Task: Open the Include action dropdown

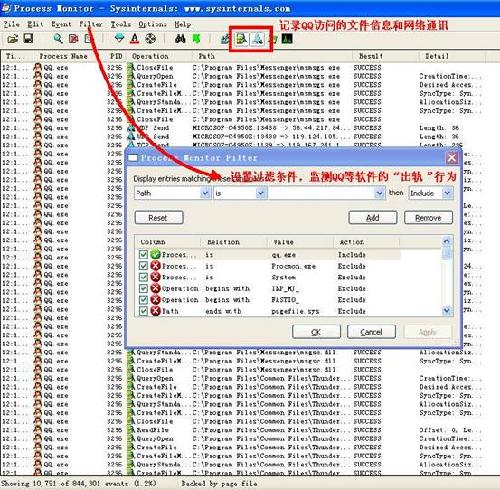Action: pos(447,193)
